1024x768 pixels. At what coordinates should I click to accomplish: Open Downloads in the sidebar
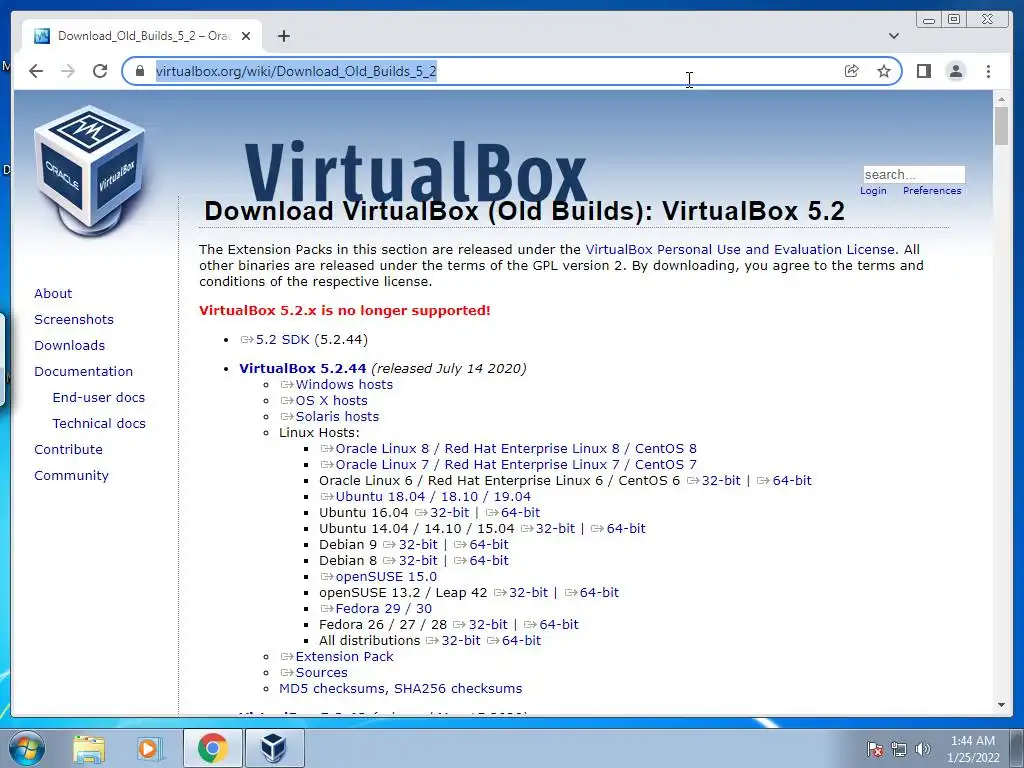click(69, 345)
